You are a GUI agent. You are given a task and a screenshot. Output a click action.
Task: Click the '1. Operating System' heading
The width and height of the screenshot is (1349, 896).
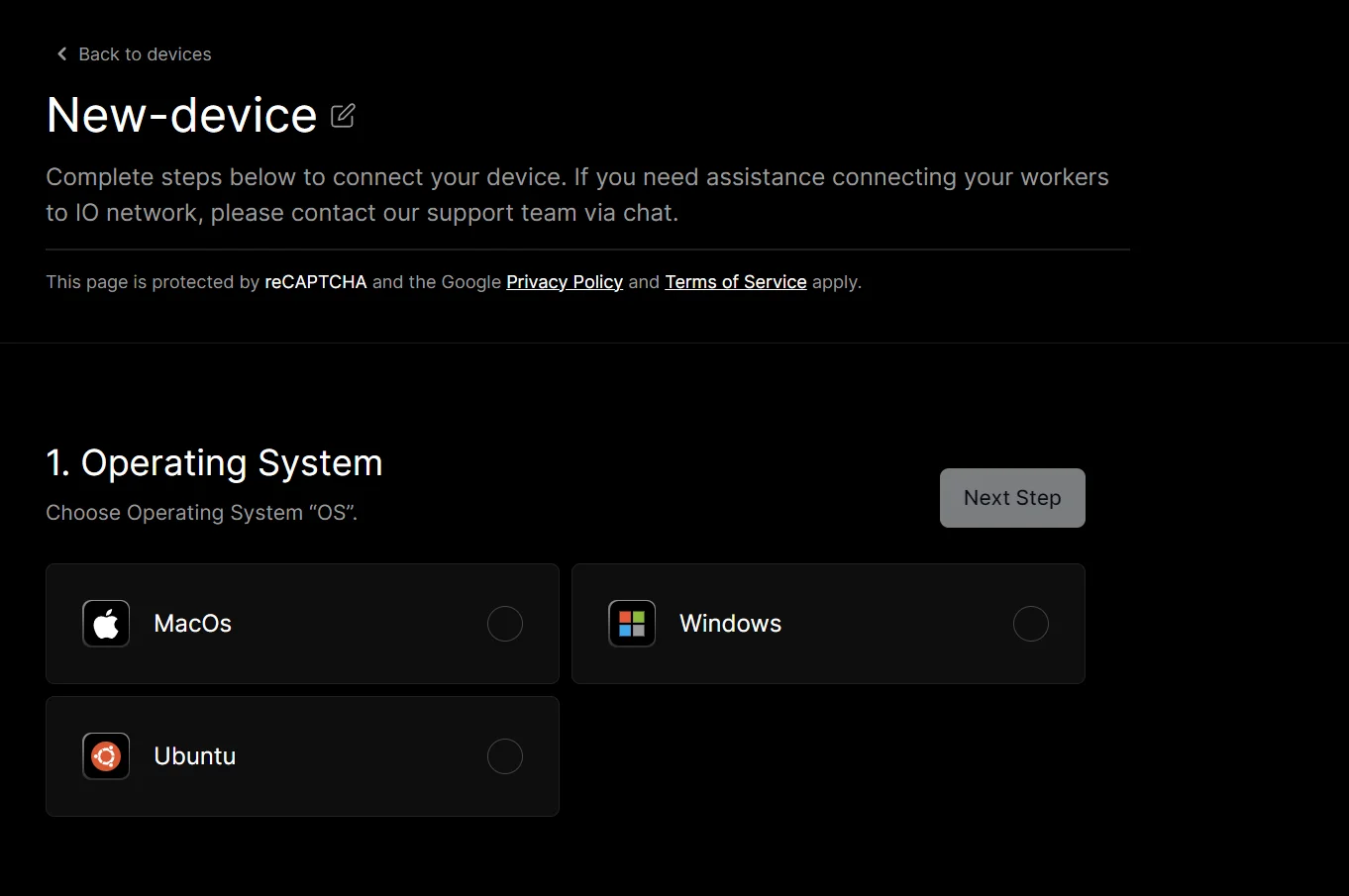point(215,463)
